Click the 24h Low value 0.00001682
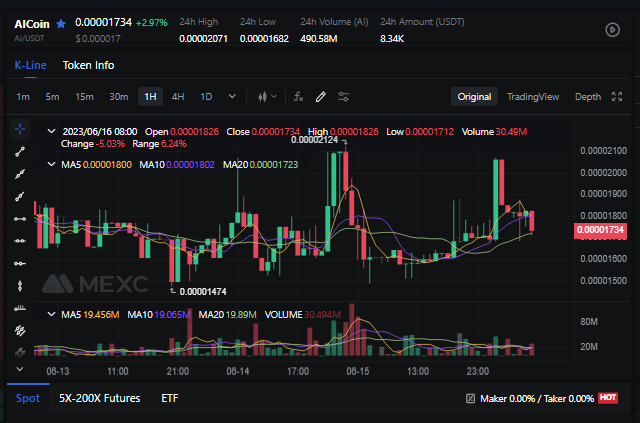 pos(264,39)
